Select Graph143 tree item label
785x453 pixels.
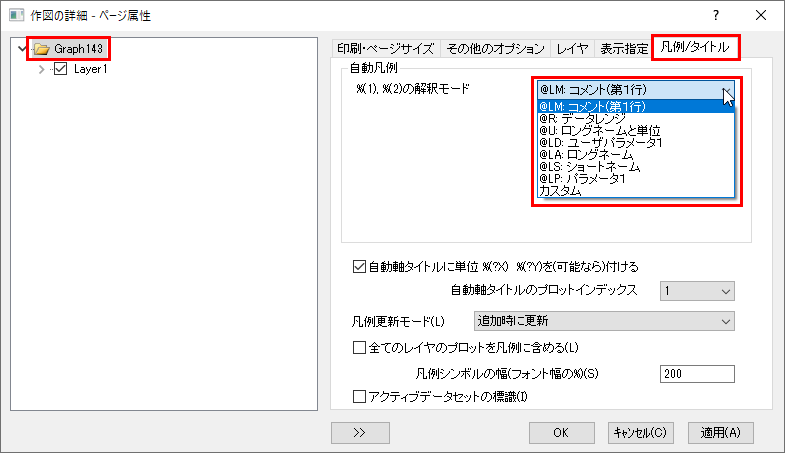79,49
